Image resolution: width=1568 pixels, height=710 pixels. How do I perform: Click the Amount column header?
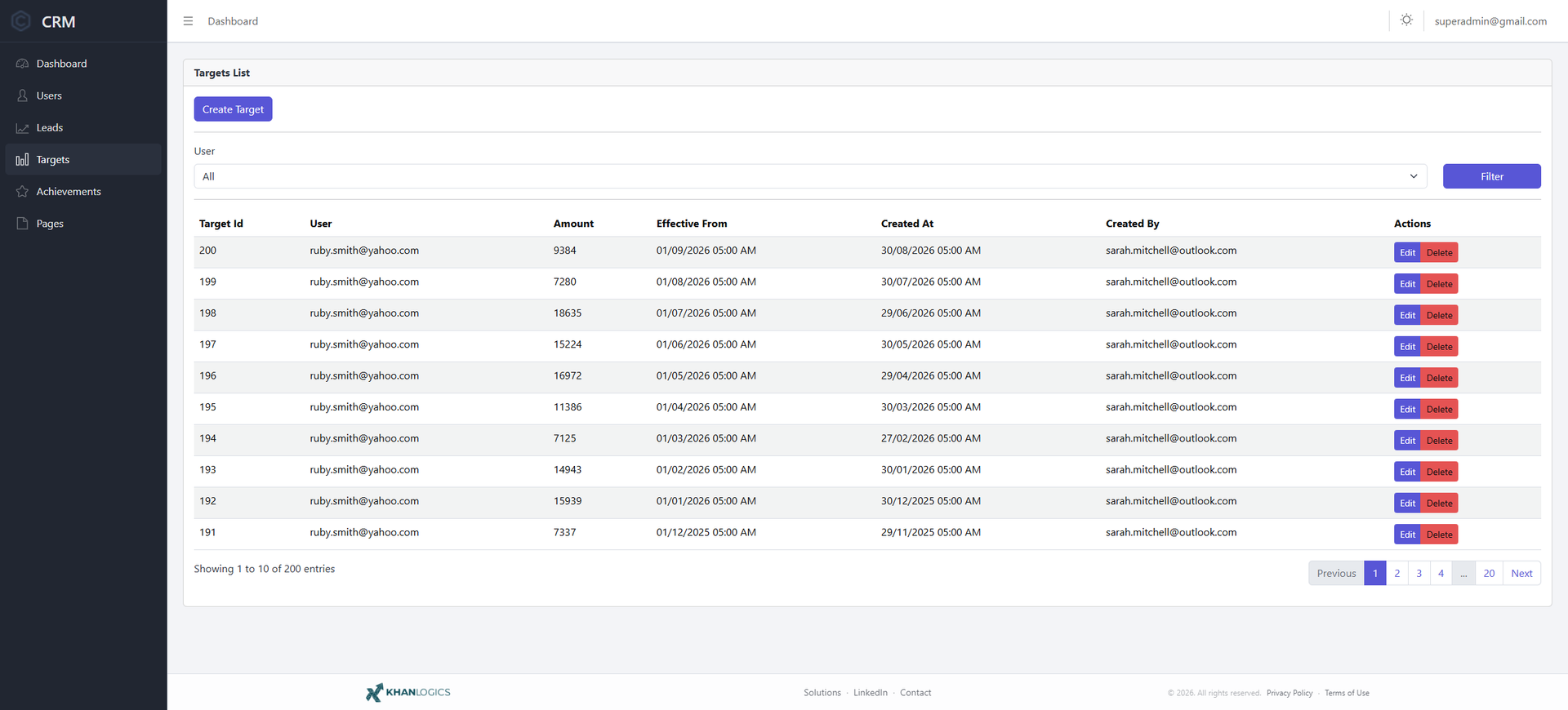coord(573,224)
